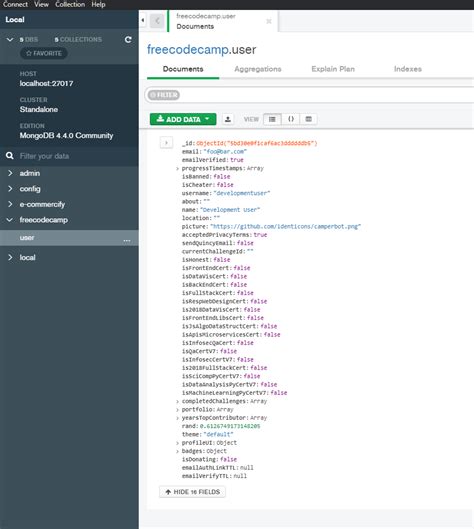Go back with the tab previous arrow
The image size is (474, 529).
(x=157, y=21)
